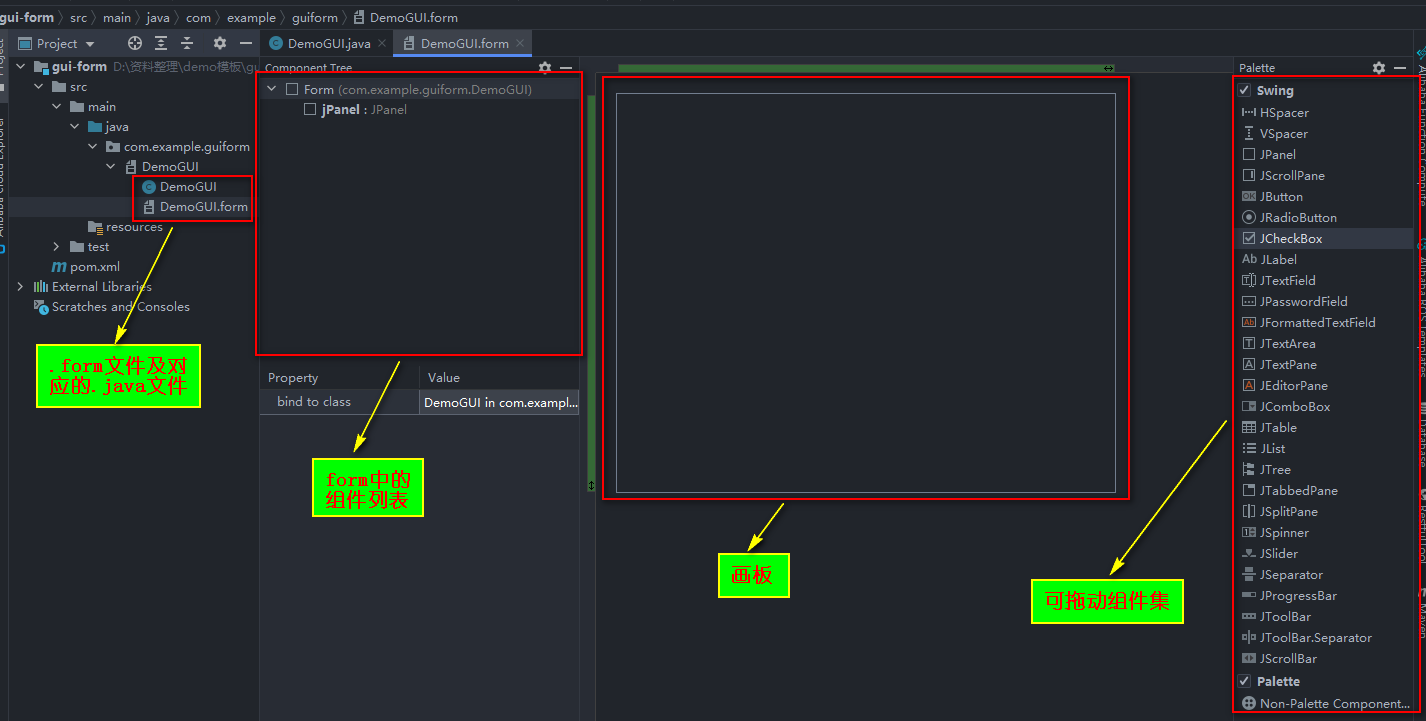Screen dimensions: 1426x721
Task: Pick the JRadioButton component
Action: click(1289, 218)
